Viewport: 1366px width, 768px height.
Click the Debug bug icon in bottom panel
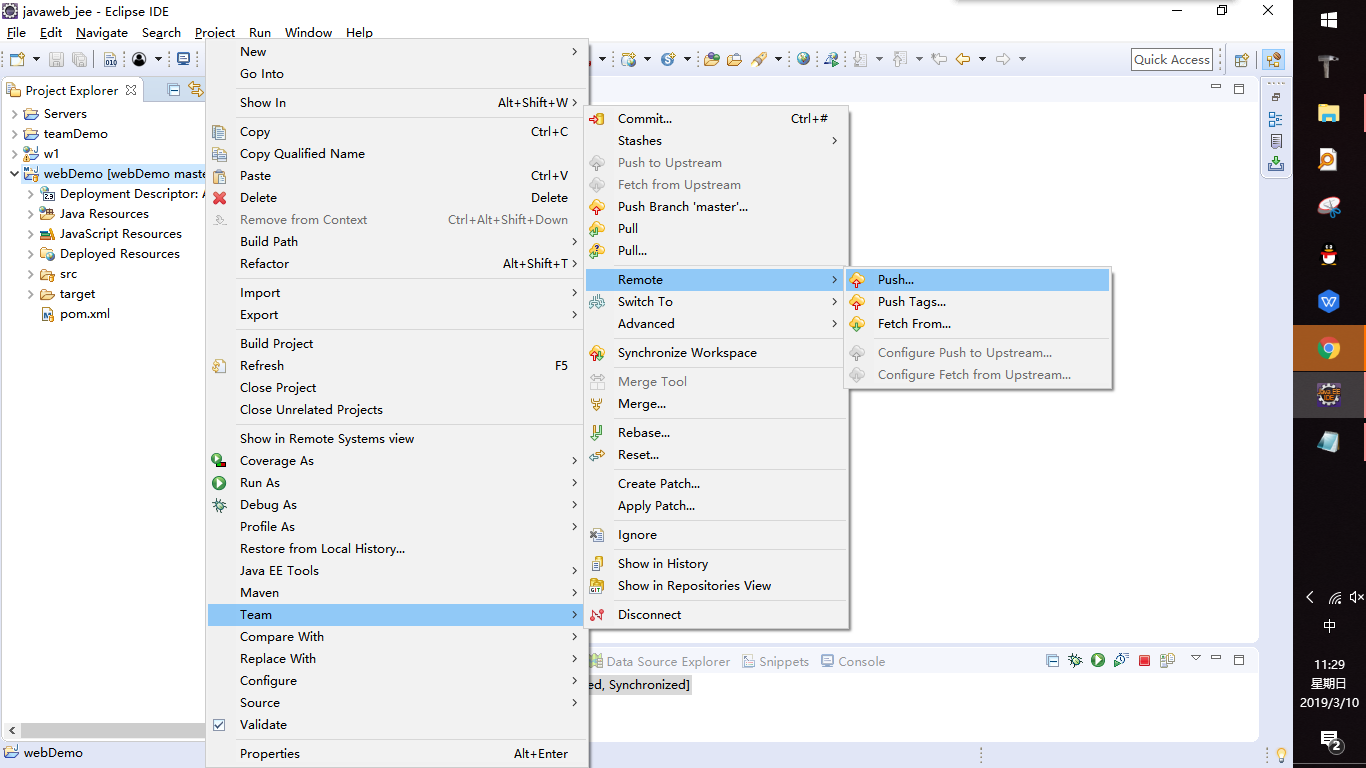coord(1075,660)
